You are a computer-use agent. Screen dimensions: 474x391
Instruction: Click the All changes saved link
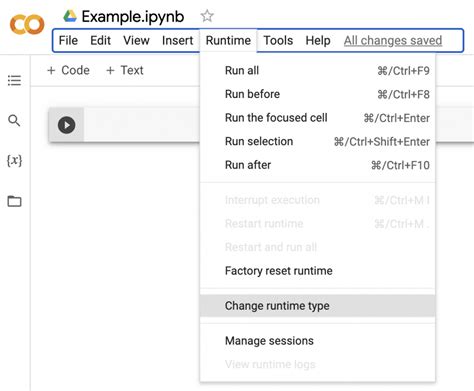(x=393, y=40)
